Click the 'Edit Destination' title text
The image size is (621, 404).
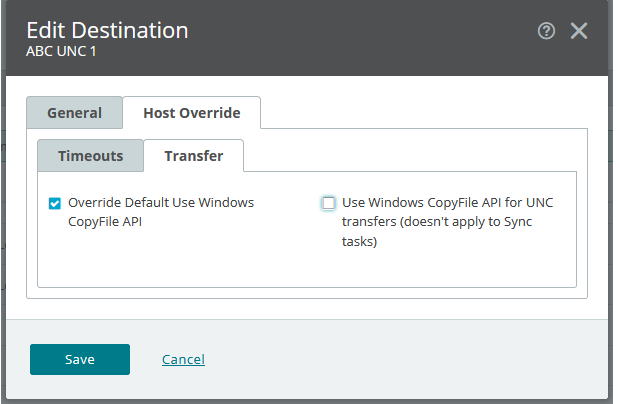pos(107,30)
